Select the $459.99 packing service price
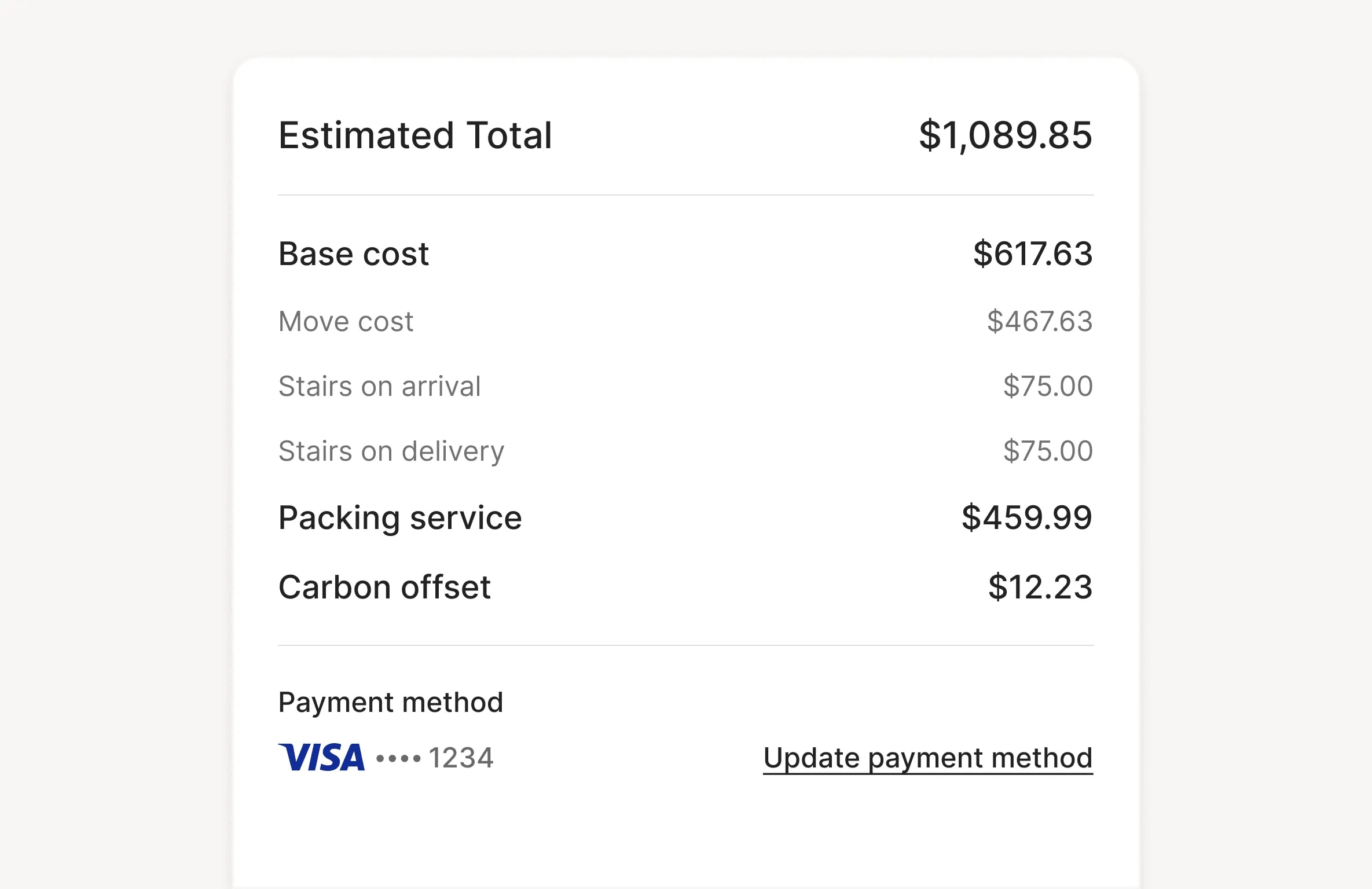This screenshot has width=1372, height=889. coord(1027,517)
